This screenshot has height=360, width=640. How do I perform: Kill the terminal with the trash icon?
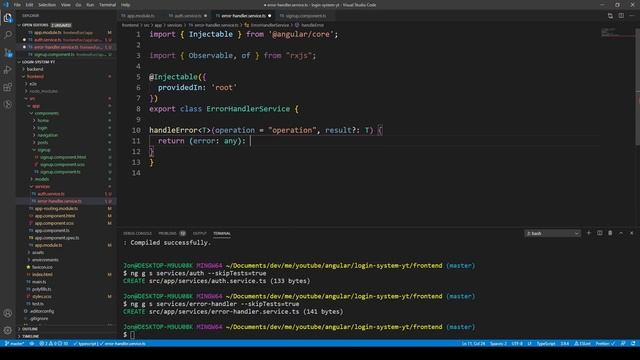610,233
